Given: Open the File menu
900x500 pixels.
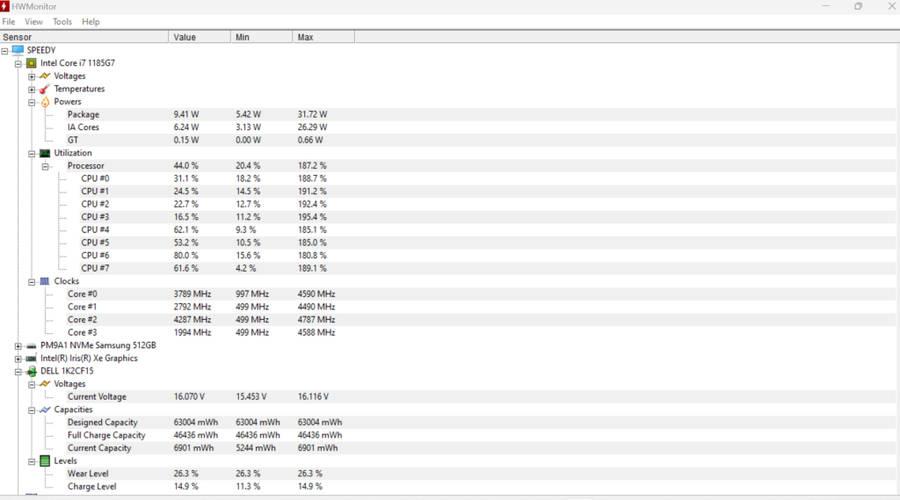Looking at the screenshot, I should coord(9,21).
